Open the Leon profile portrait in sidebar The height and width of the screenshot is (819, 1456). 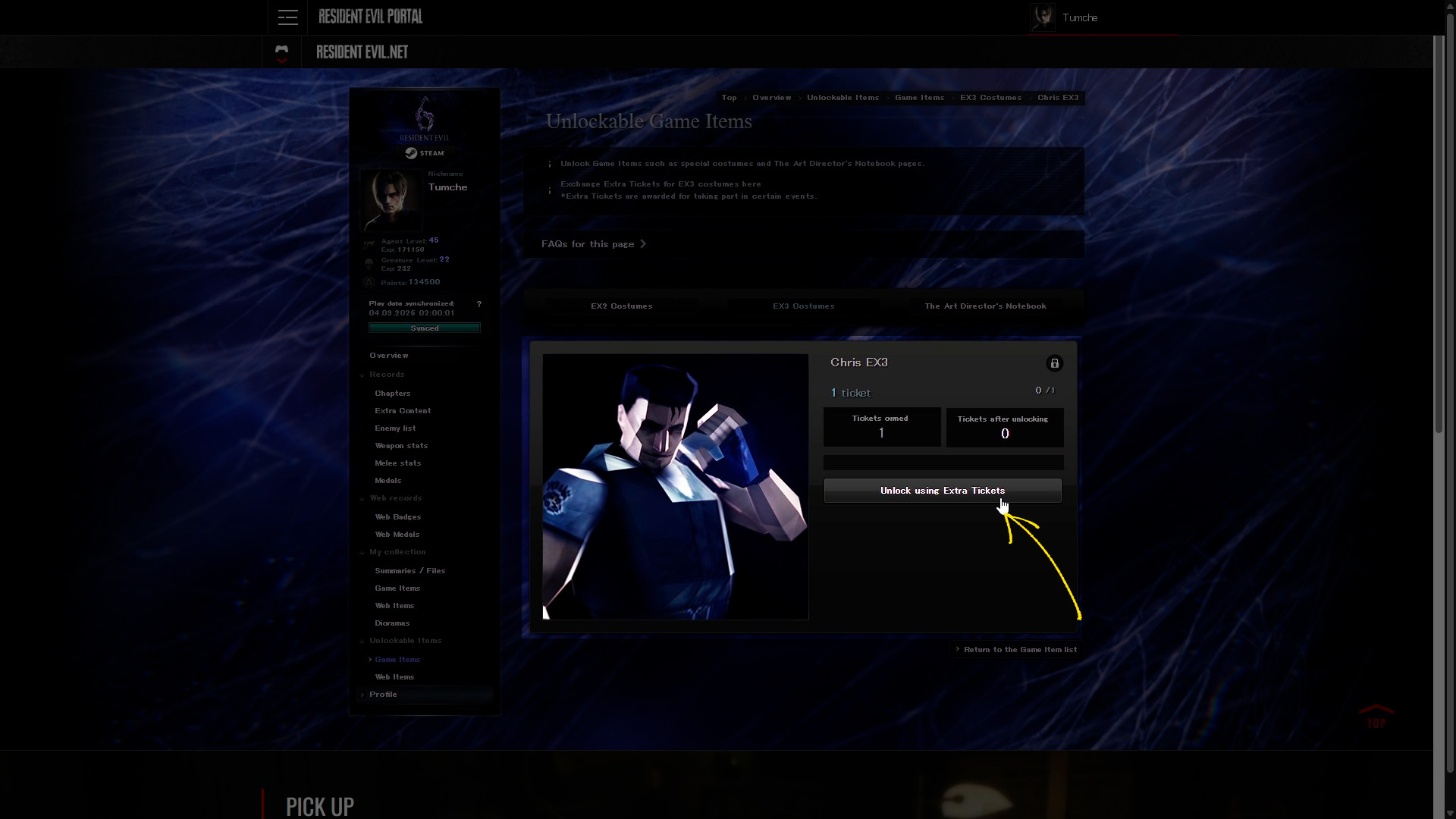(391, 199)
